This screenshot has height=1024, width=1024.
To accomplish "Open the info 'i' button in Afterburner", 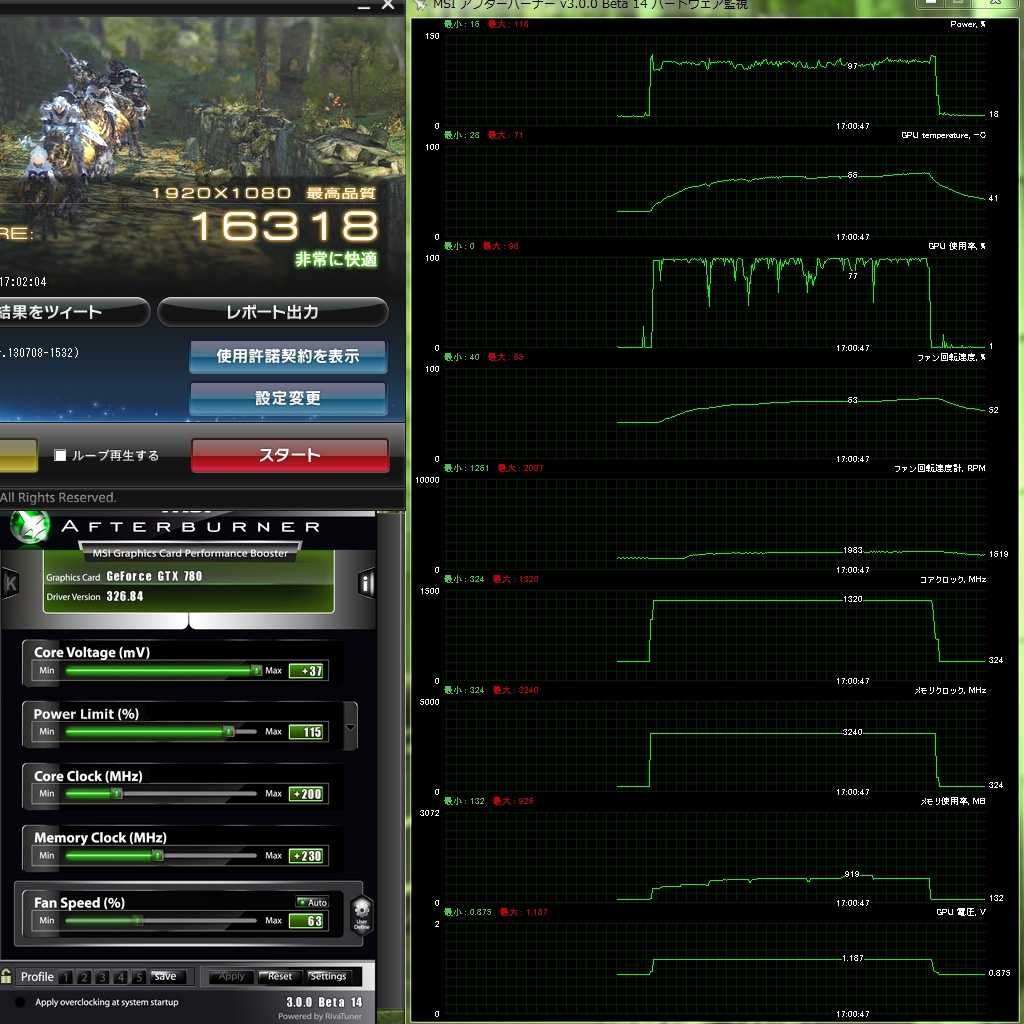I will click(x=366, y=583).
